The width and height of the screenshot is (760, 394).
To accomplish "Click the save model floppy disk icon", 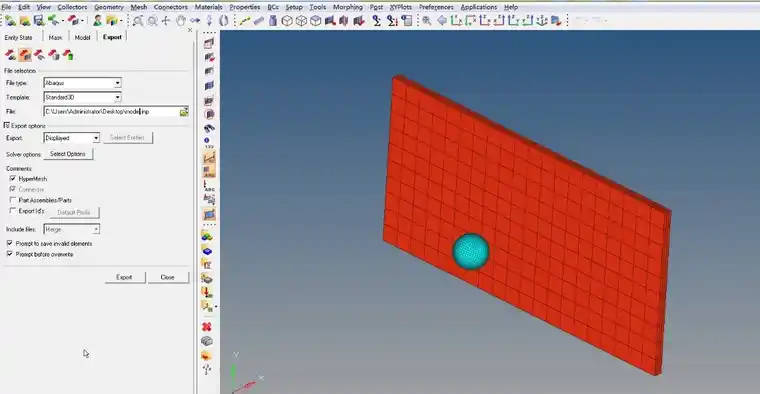I will pos(39,21).
